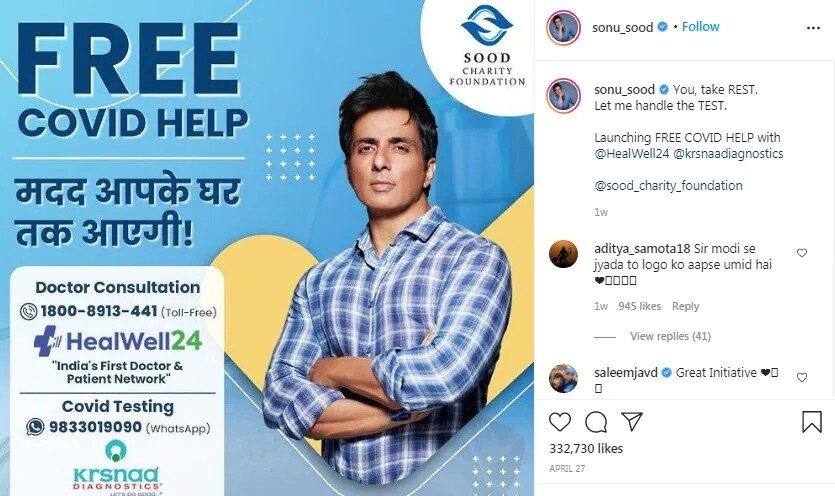View aditya_samota18's profile avatar
The image size is (835, 496).
[x=563, y=254]
